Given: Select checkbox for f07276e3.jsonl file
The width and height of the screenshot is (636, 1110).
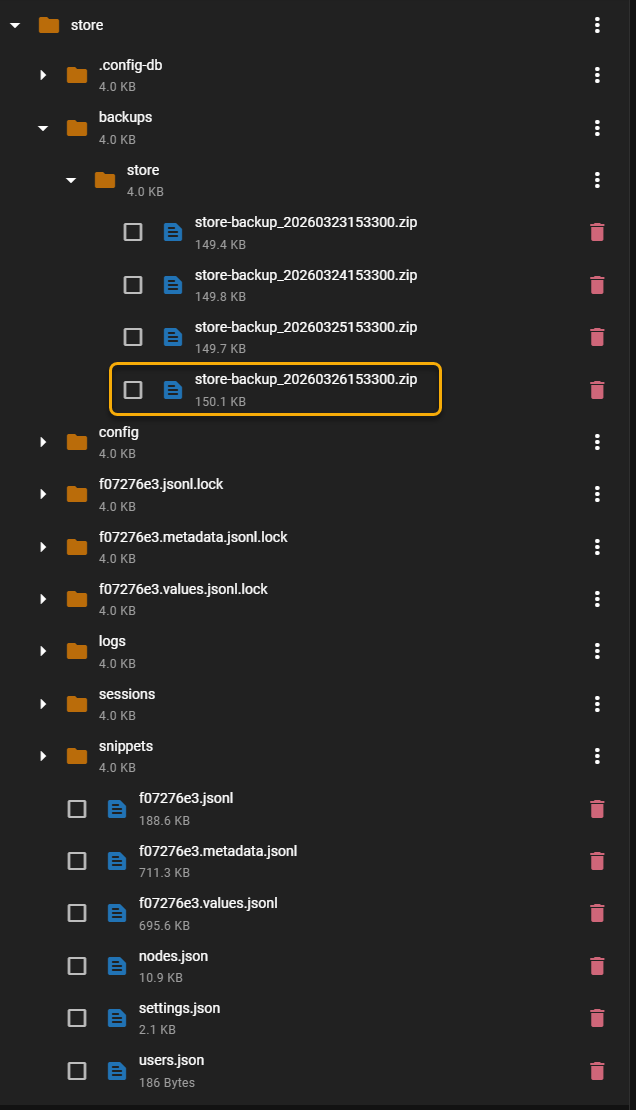Looking at the screenshot, I should pyautogui.click(x=77, y=808).
